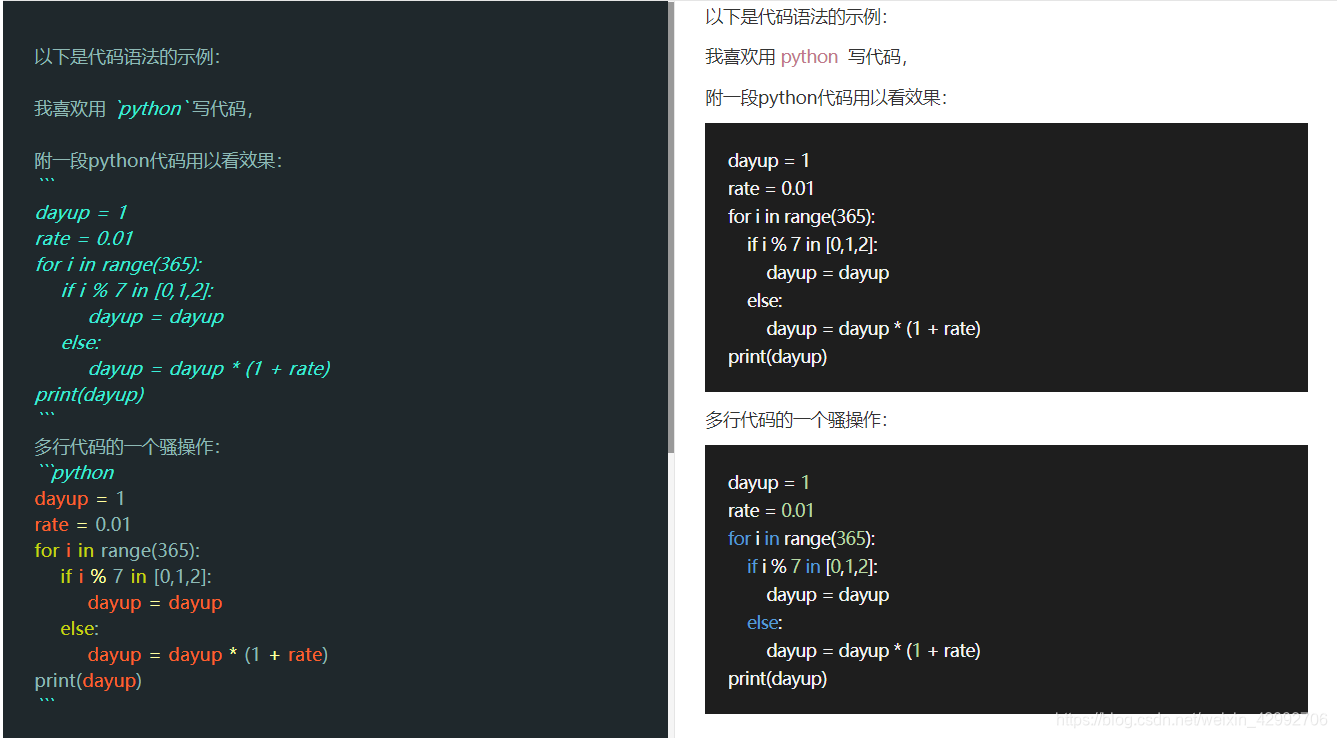Image resolution: width=1337 pixels, height=738 pixels.
Task: Click italic green 'dayup = dayup * (1 + rate)' line
Action: point(209,369)
